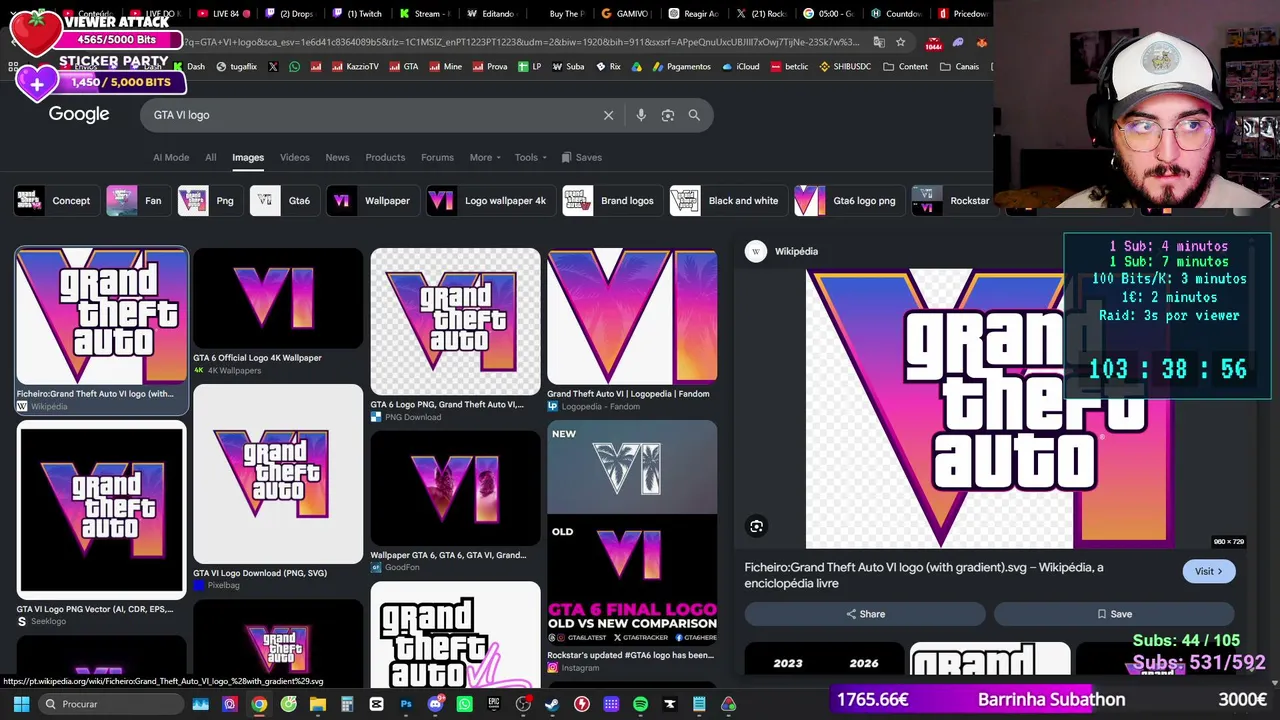Filter by the Concept chip

[x=56, y=200]
